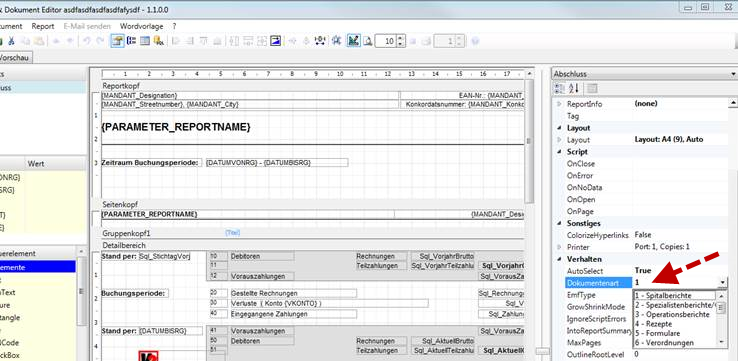Collapse the Verhalten property category
This screenshot has height=361, width=738.
pos(559,259)
